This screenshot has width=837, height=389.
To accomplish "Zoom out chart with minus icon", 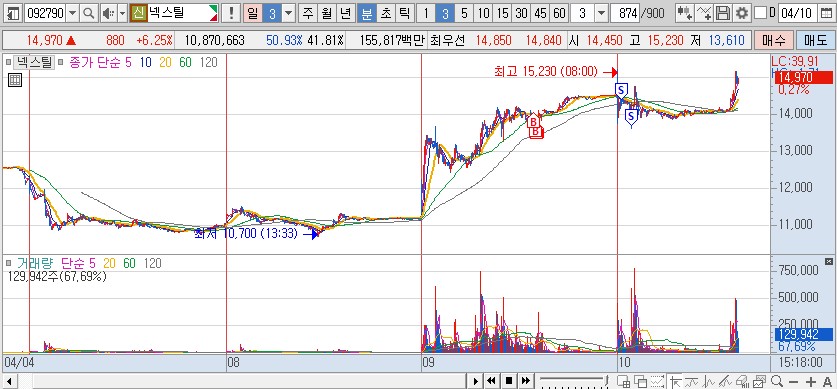I will coord(794,382).
